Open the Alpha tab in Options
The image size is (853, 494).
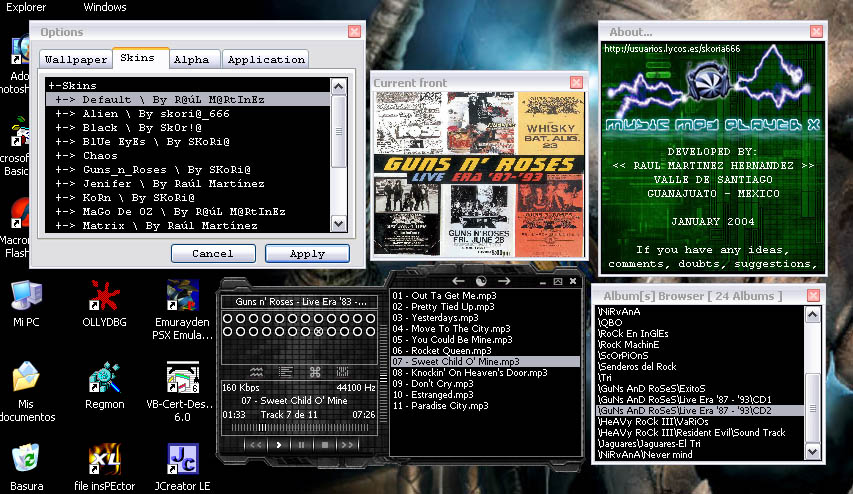(191, 60)
